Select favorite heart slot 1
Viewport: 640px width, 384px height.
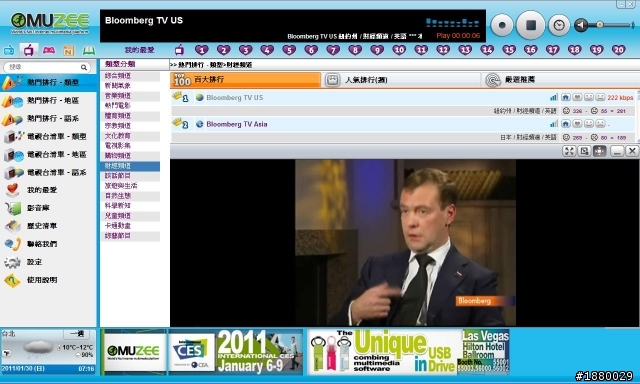point(202,50)
